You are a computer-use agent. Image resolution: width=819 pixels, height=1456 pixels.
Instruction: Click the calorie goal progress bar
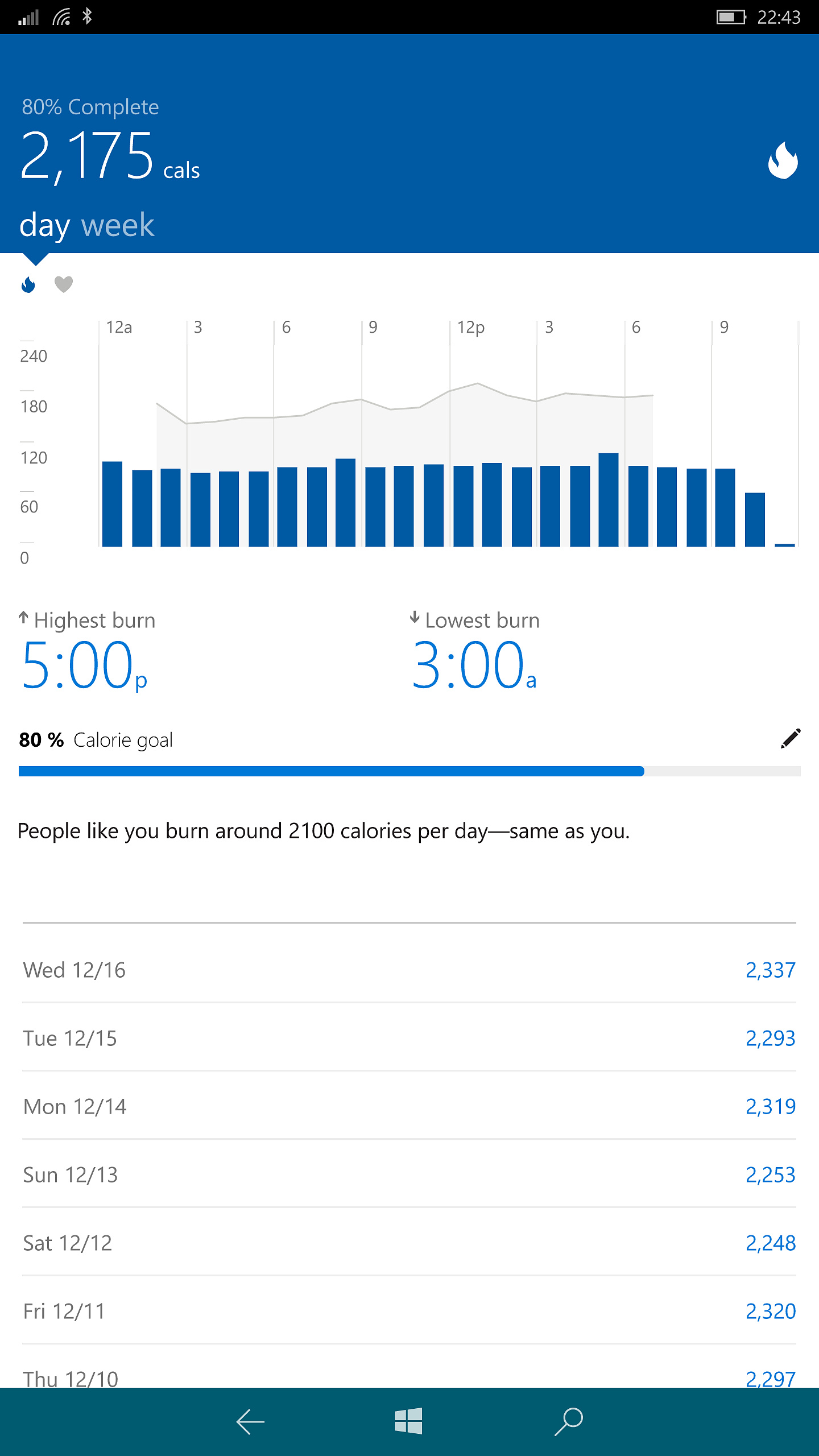point(409,771)
